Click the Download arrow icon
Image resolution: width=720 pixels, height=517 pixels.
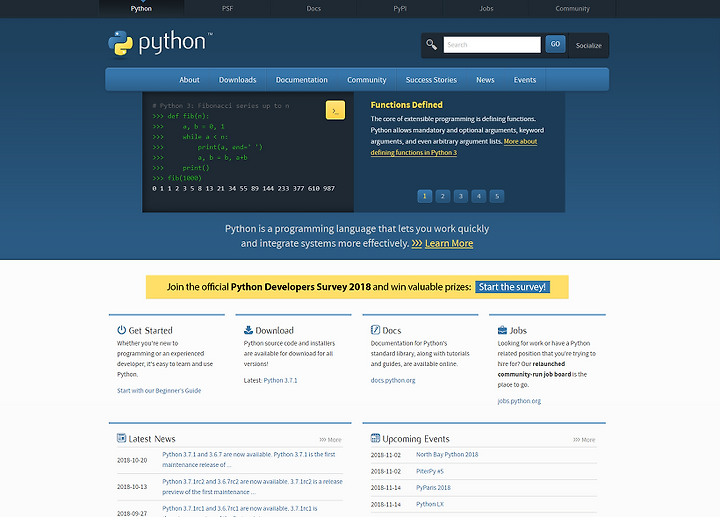[x=248, y=330]
